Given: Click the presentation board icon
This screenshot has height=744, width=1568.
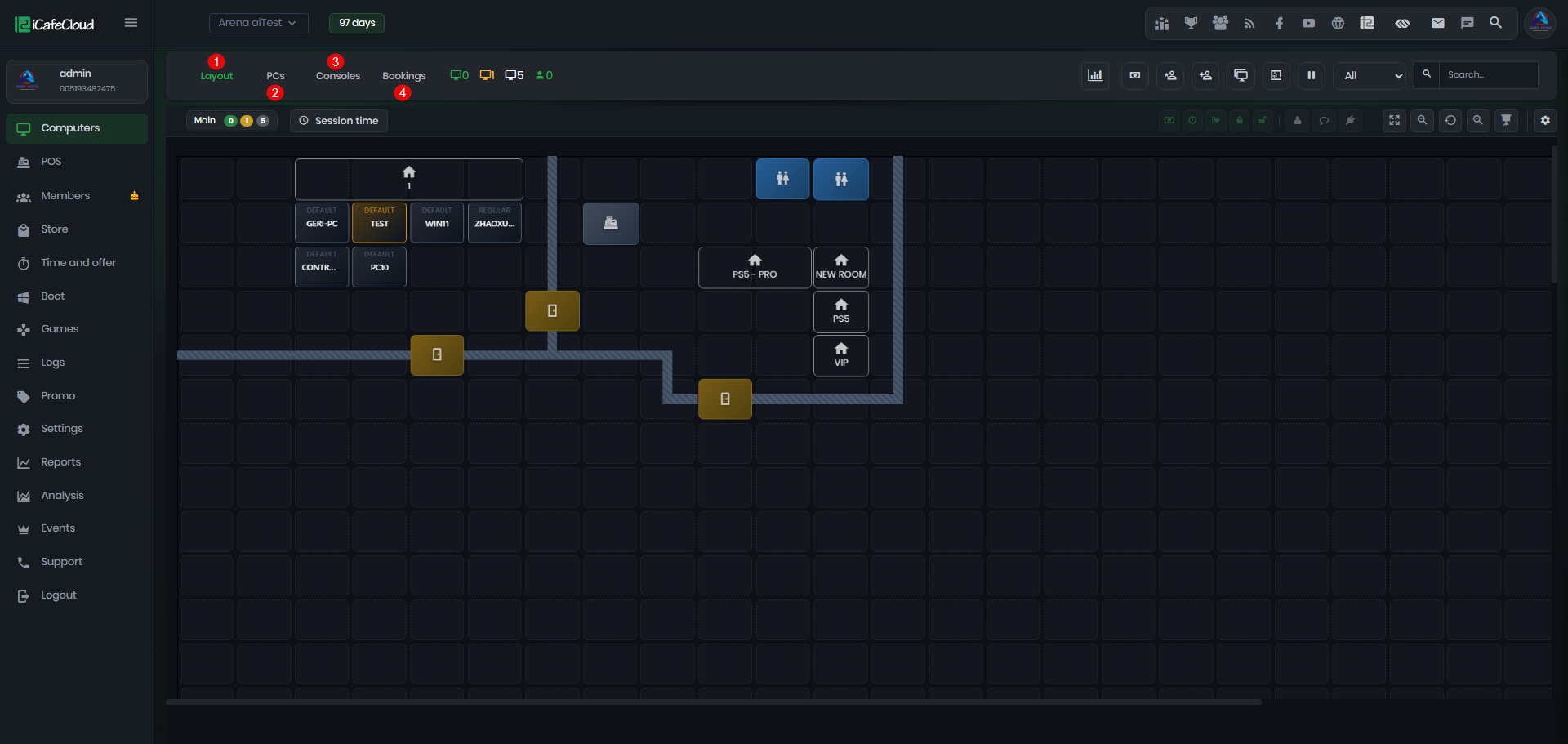Looking at the screenshot, I should tap(1507, 121).
